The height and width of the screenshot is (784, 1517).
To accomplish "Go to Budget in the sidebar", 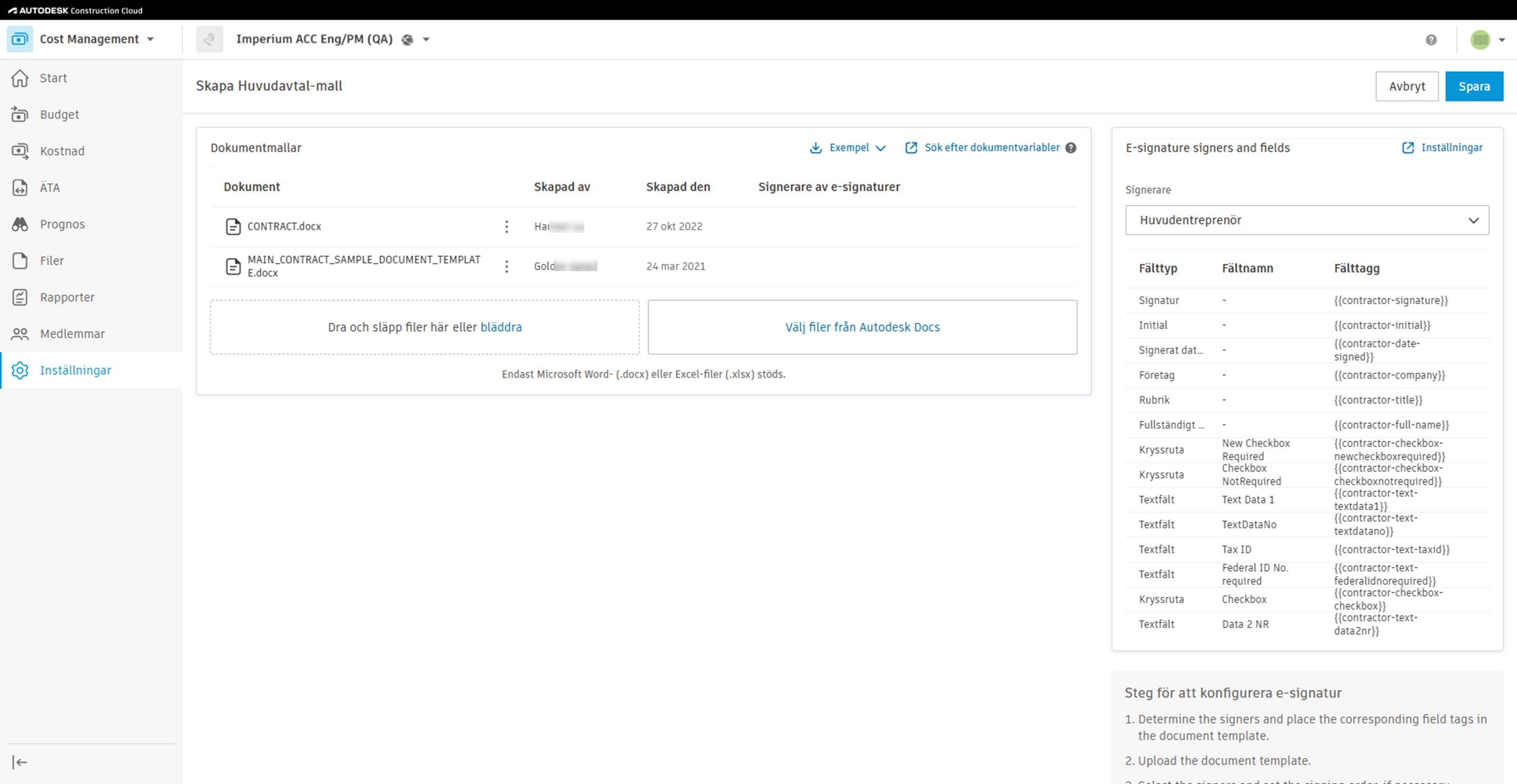I will point(59,115).
